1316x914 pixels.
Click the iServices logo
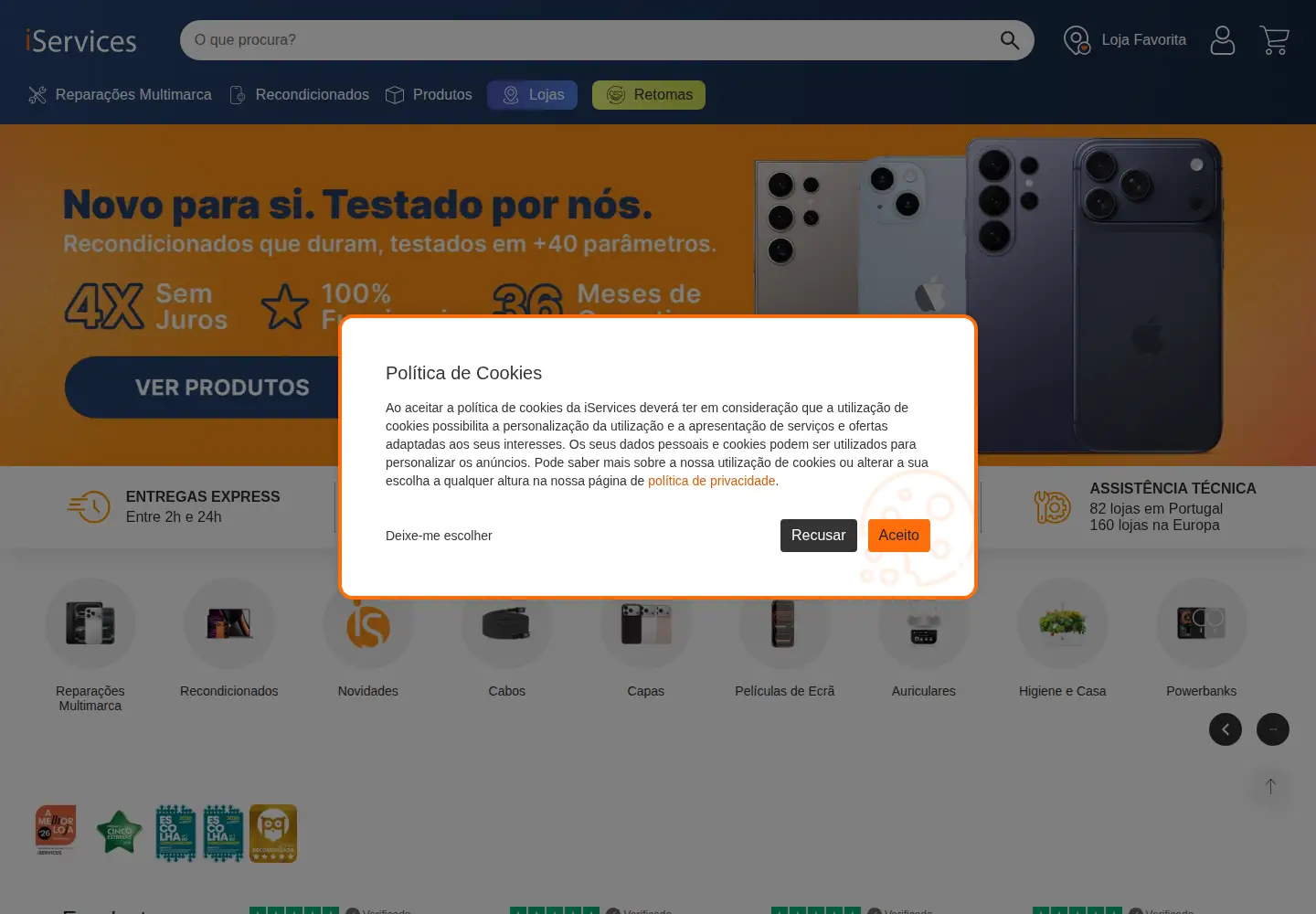click(81, 41)
